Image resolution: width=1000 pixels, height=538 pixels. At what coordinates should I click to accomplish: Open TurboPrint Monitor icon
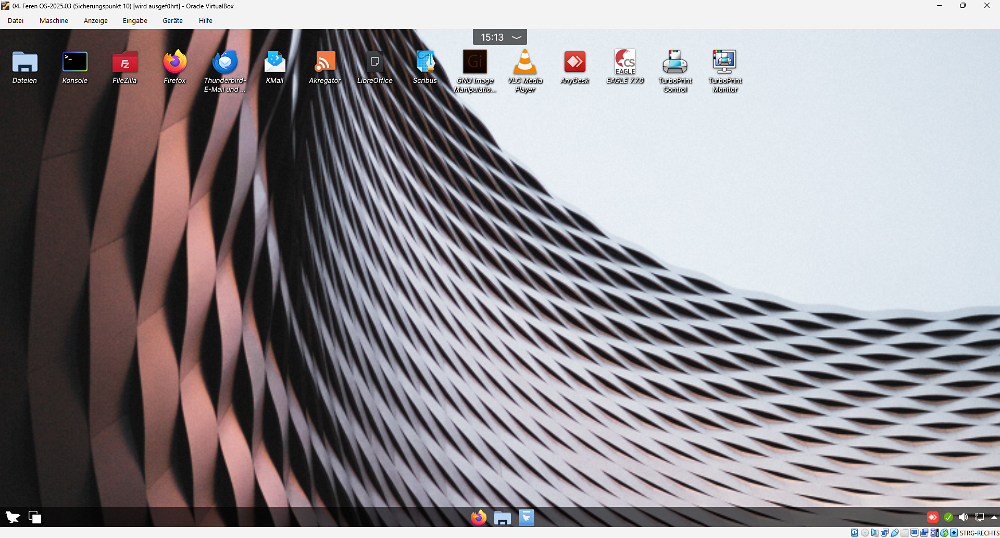tap(724, 63)
